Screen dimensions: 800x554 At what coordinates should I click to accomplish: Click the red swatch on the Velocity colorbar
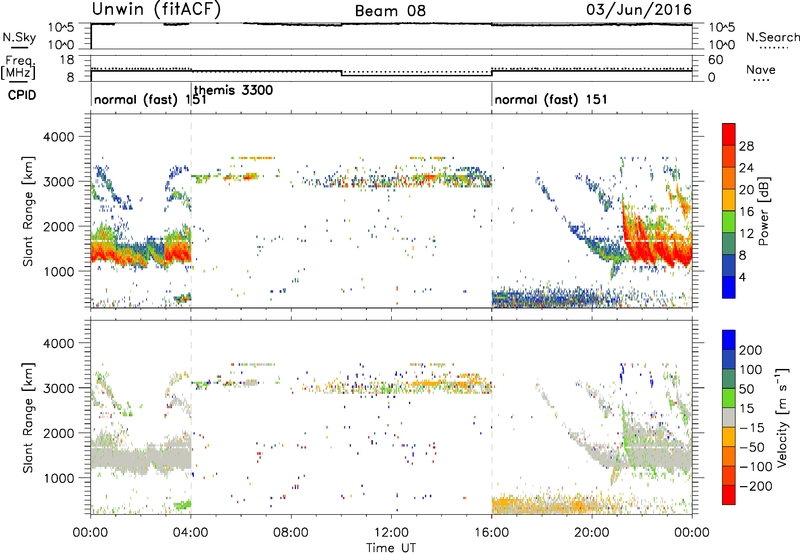click(x=729, y=495)
